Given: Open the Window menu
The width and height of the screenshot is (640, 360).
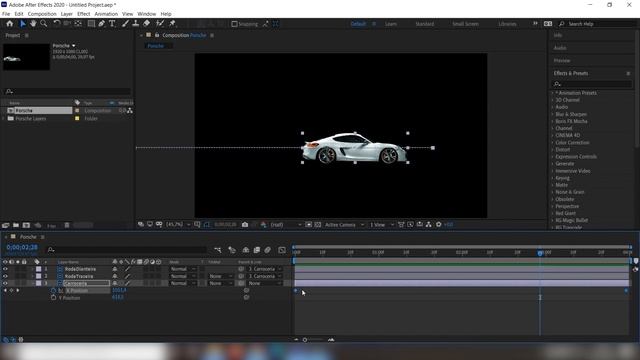Looking at the screenshot, I should [147, 14].
